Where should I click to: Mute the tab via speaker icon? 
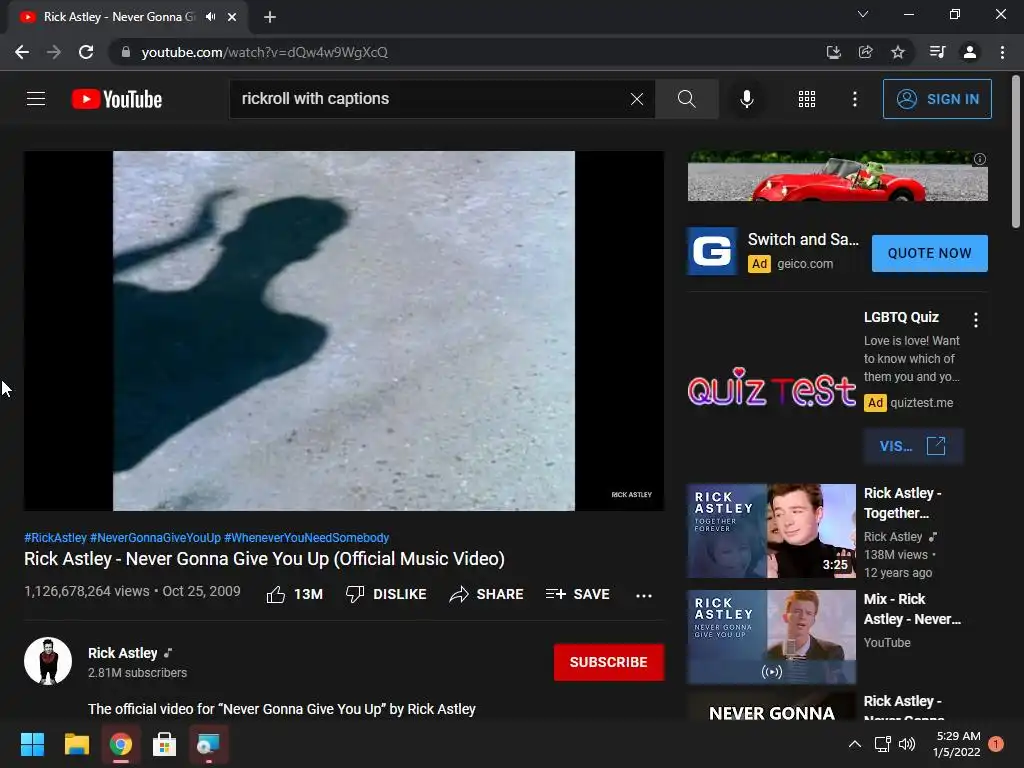210,17
